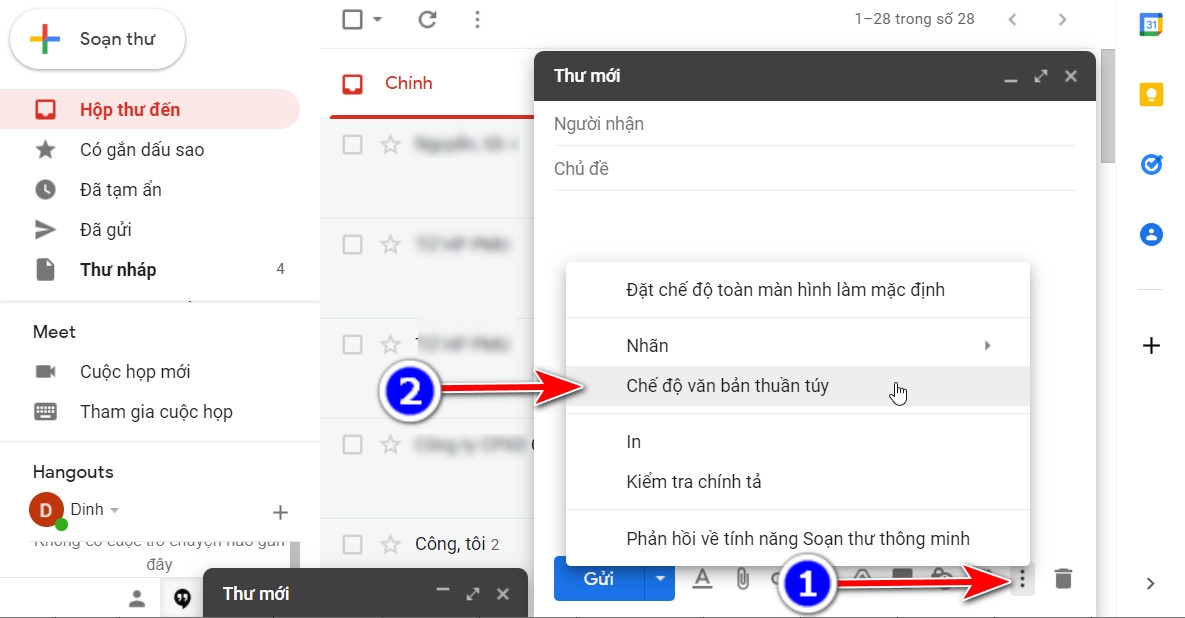1185x618 pixels.
Task: Click the paperclip attach files icon
Action: click(742, 579)
